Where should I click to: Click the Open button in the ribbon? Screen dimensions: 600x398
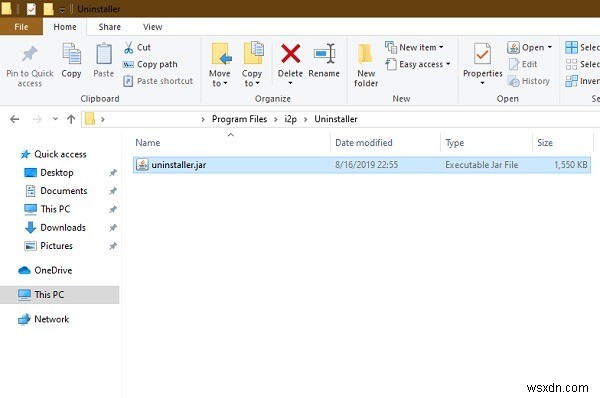(526, 47)
